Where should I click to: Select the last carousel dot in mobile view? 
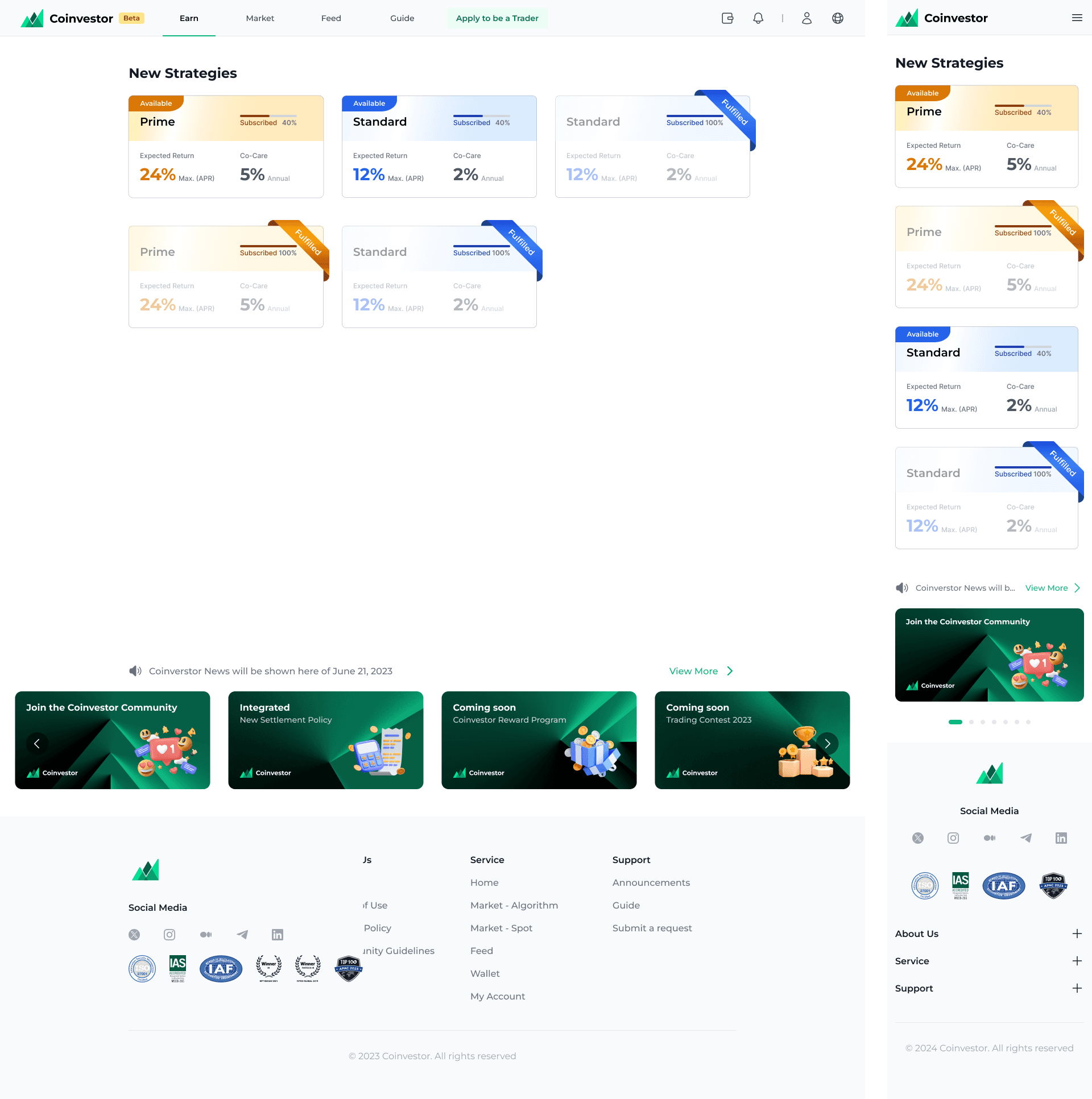1028,722
